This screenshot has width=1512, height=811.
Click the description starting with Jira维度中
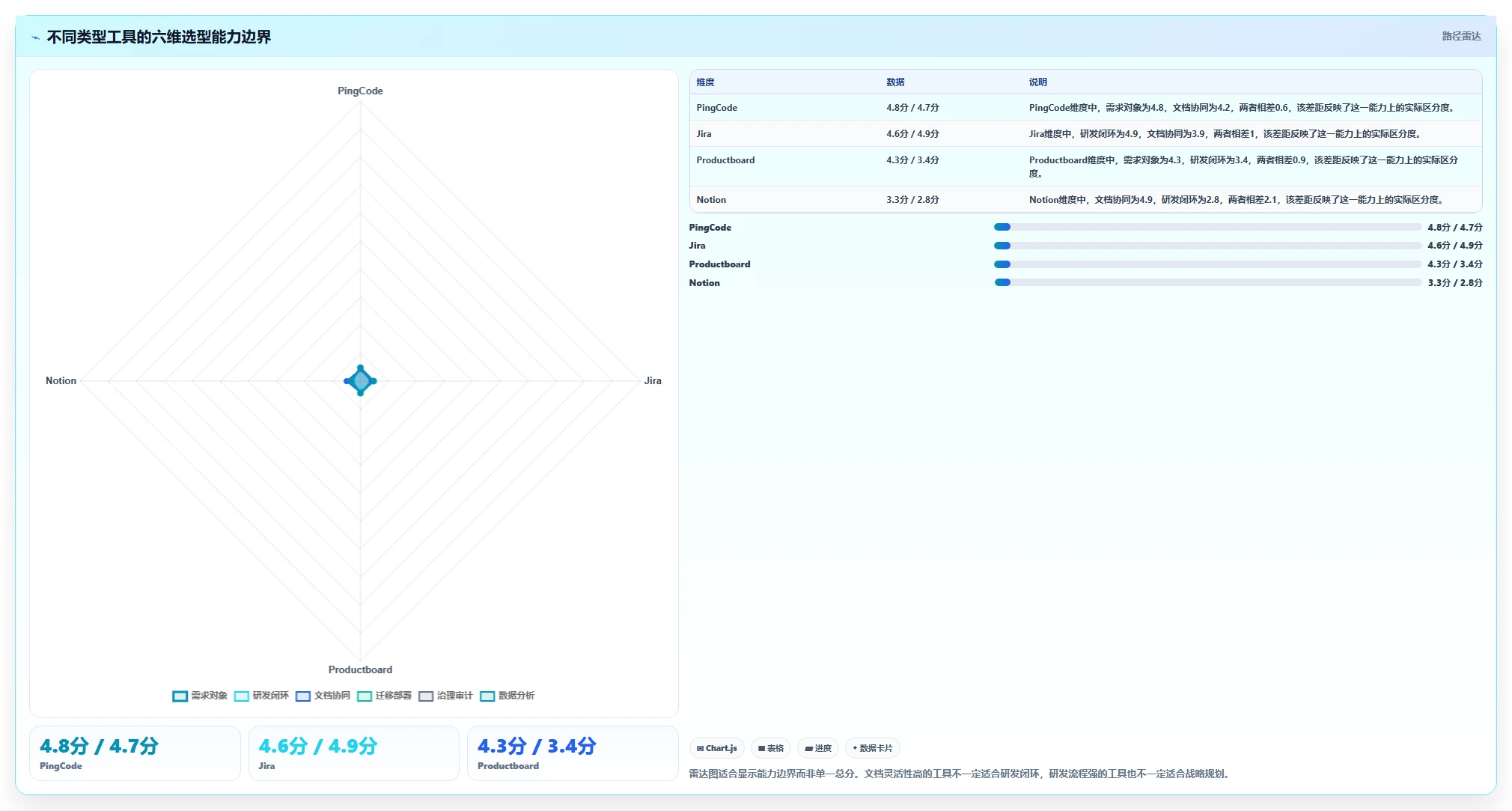pos(1225,134)
